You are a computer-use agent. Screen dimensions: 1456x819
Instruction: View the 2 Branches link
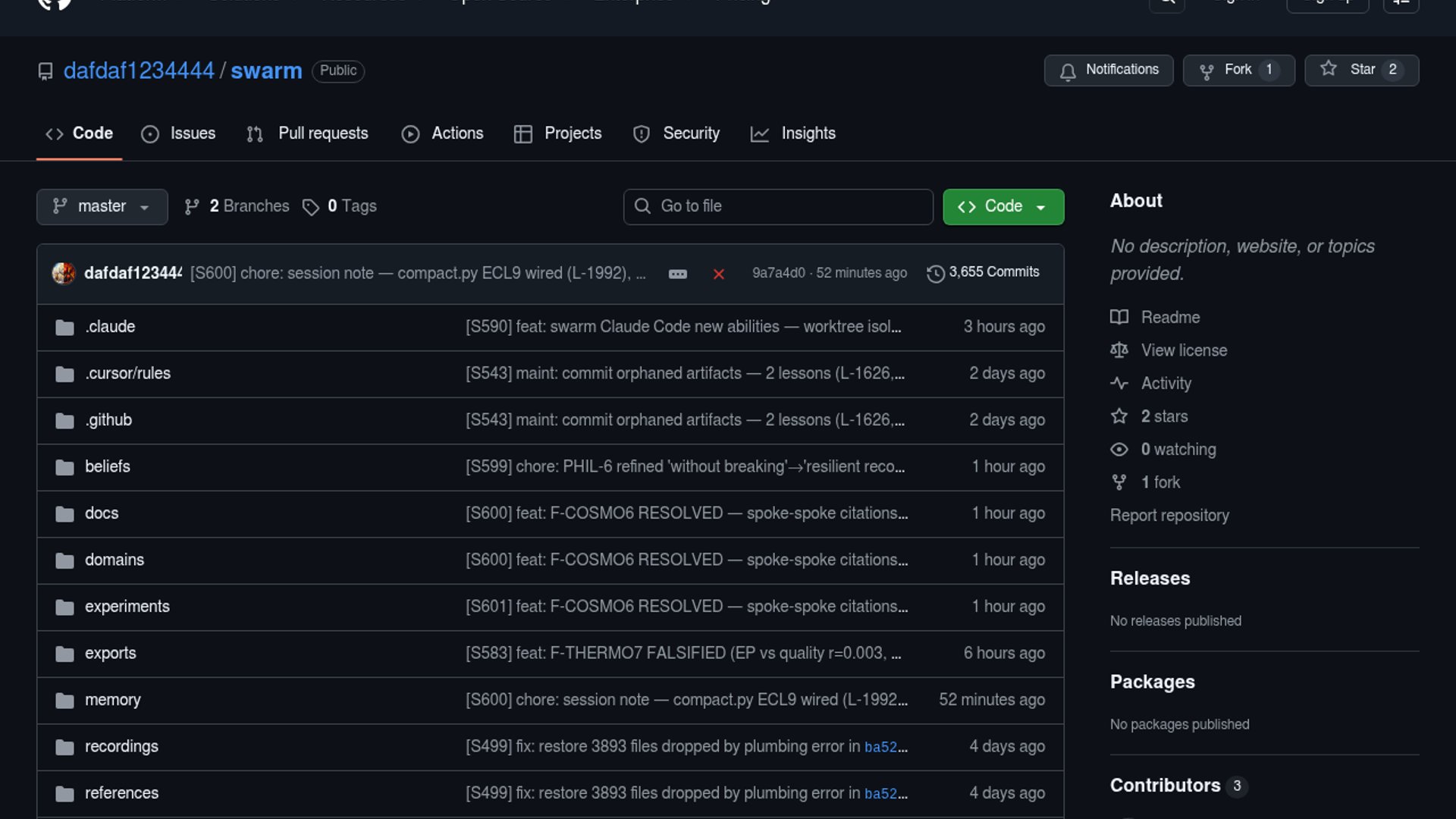237,206
